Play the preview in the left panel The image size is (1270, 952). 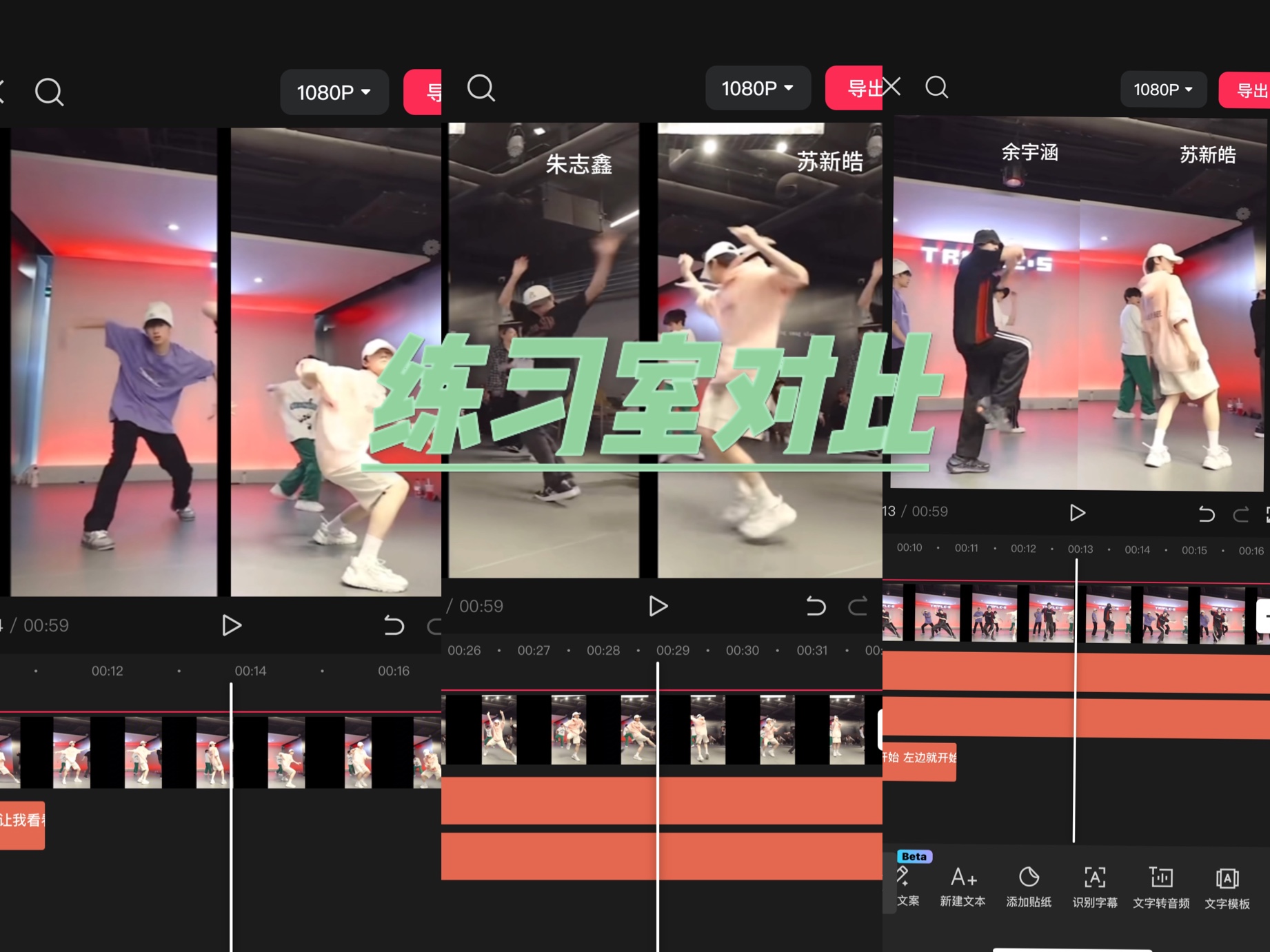click(232, 625)
